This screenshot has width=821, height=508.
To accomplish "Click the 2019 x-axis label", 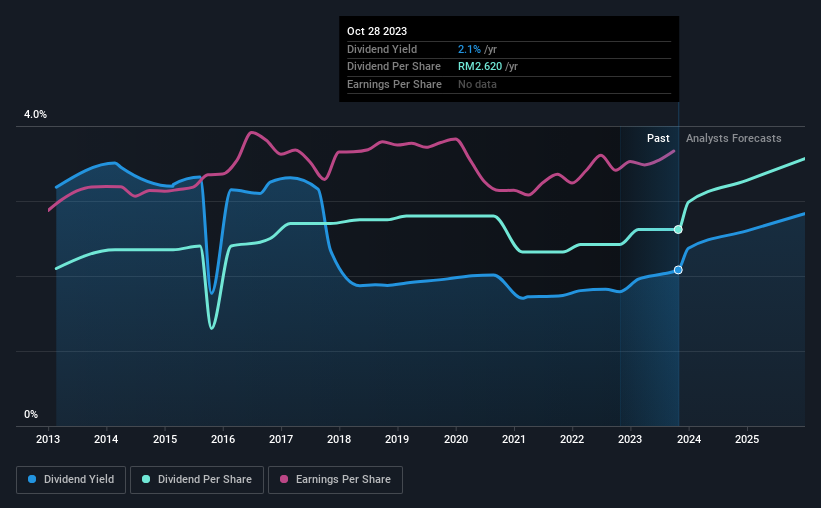I will (x=397, y=439).
